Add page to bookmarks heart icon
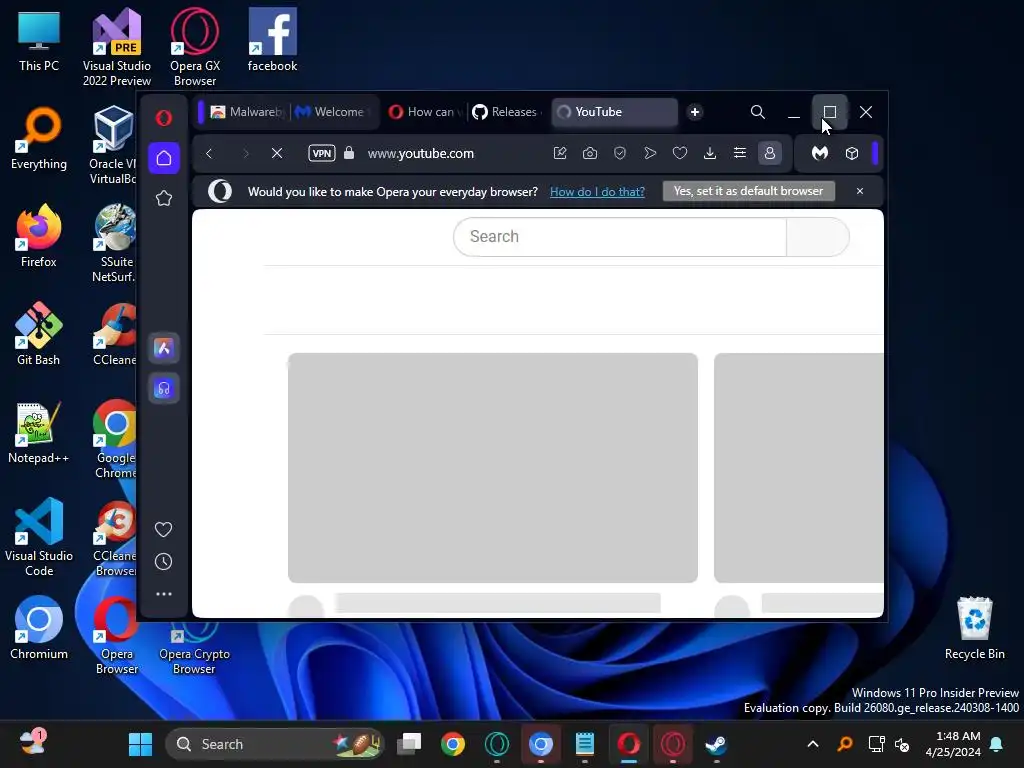 click(680, 153)
